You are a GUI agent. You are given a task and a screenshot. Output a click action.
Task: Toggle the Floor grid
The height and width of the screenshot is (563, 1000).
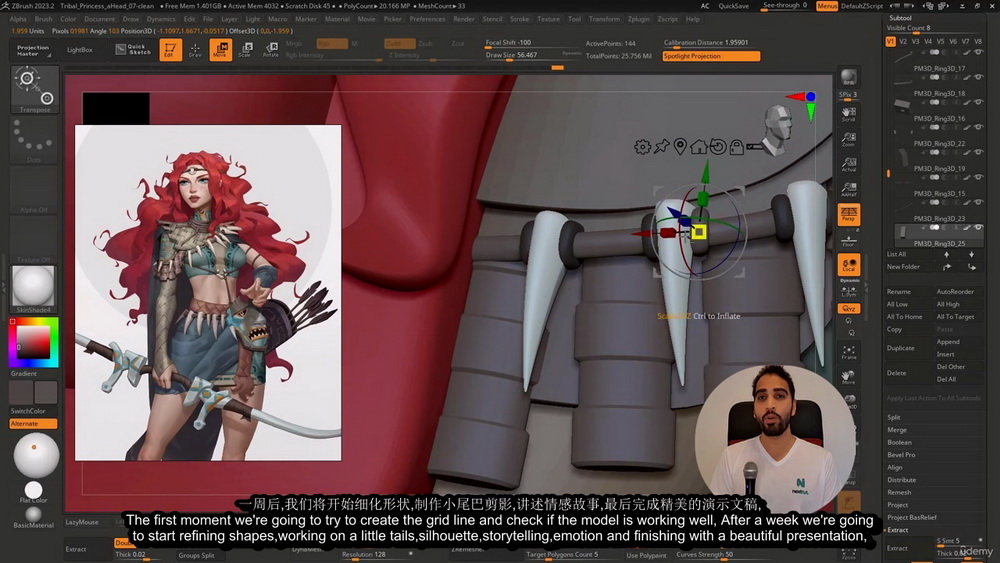click(x=849, y=240)
